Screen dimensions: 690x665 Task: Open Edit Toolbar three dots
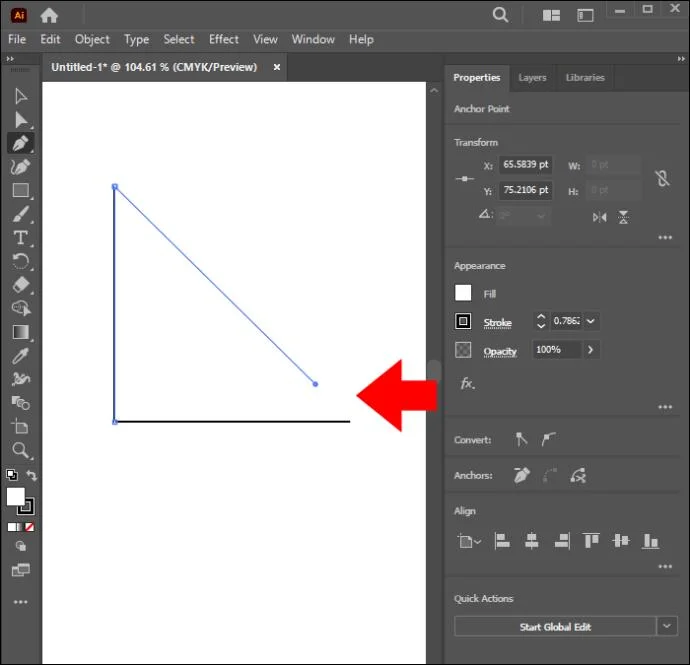[21, 602]
